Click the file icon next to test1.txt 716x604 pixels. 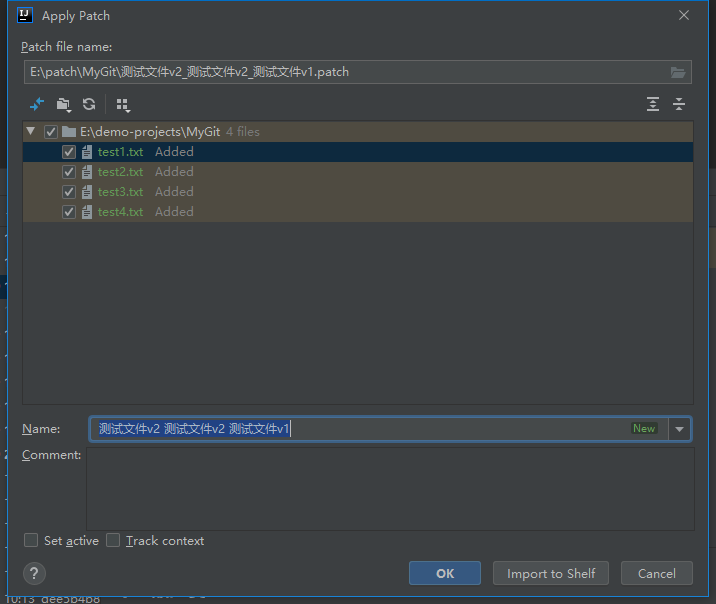point(87,152)
